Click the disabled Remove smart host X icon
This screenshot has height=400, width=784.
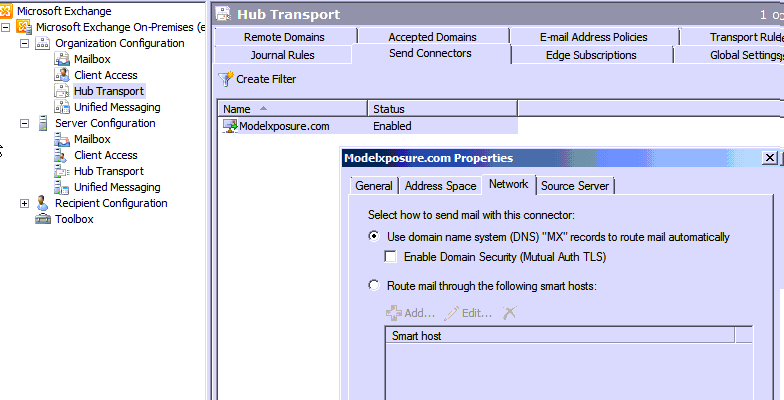pos(509,314)
